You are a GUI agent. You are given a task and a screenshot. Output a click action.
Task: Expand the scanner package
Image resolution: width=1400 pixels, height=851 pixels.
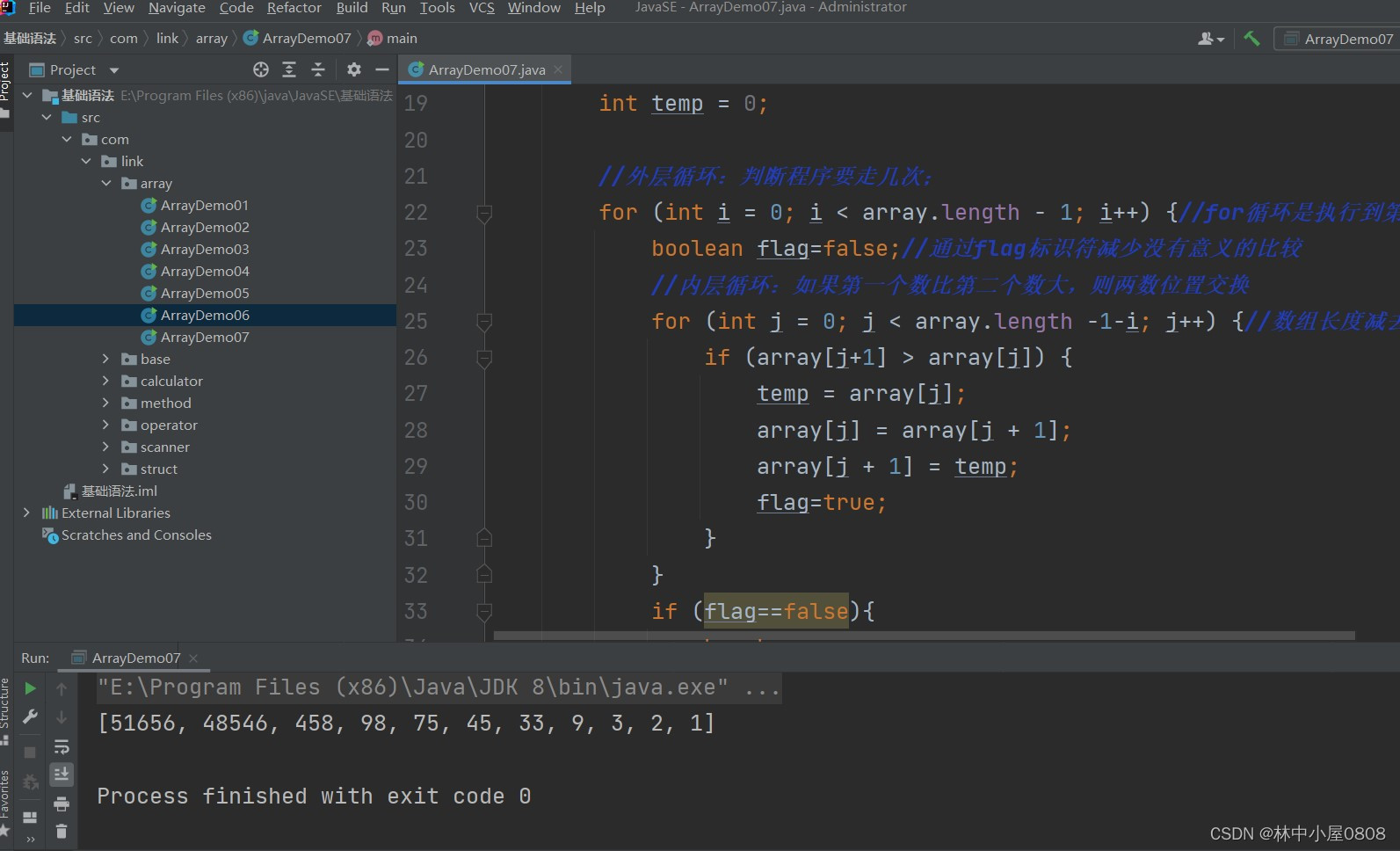point(105,447)
